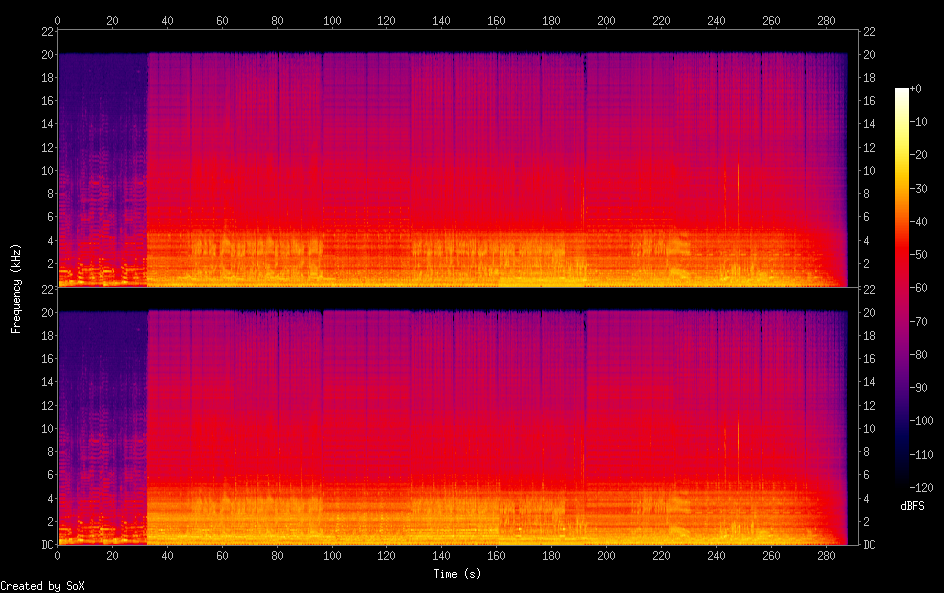This screenshot has width=944, height=593.
Task: Click the "-10" color scale label
Action: [919, 122]
